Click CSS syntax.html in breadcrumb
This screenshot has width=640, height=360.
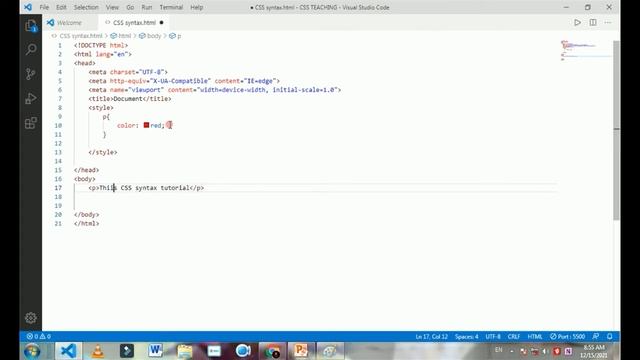tap(81, 36)
